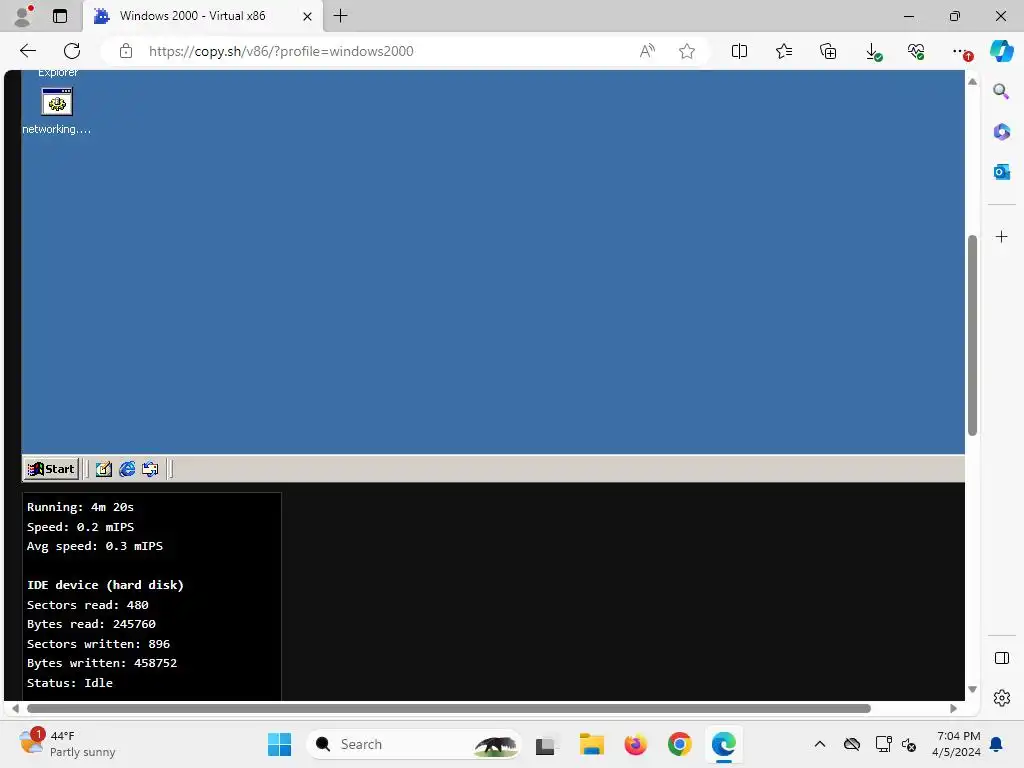Open the tab actions menu icon
Screen dimensions: 1024x768
click(60, 16)
